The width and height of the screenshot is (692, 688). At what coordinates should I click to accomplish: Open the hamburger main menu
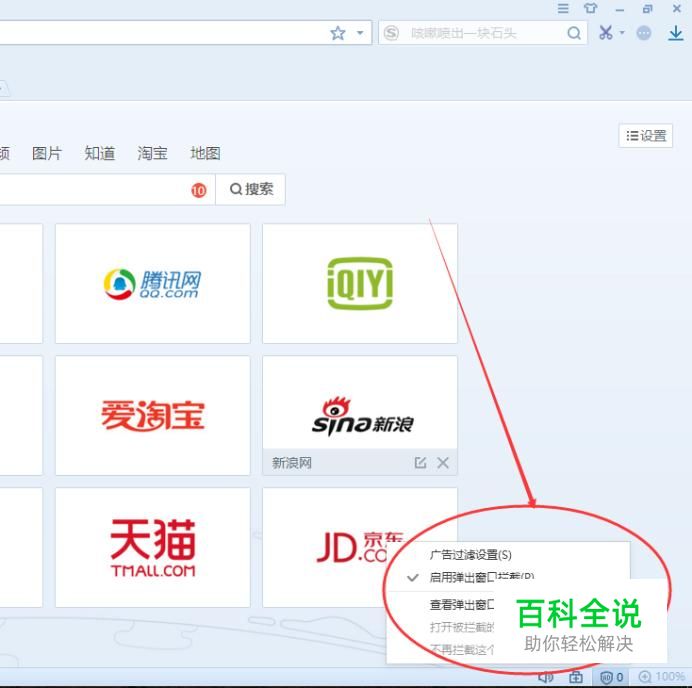click(x=563, y=8)
